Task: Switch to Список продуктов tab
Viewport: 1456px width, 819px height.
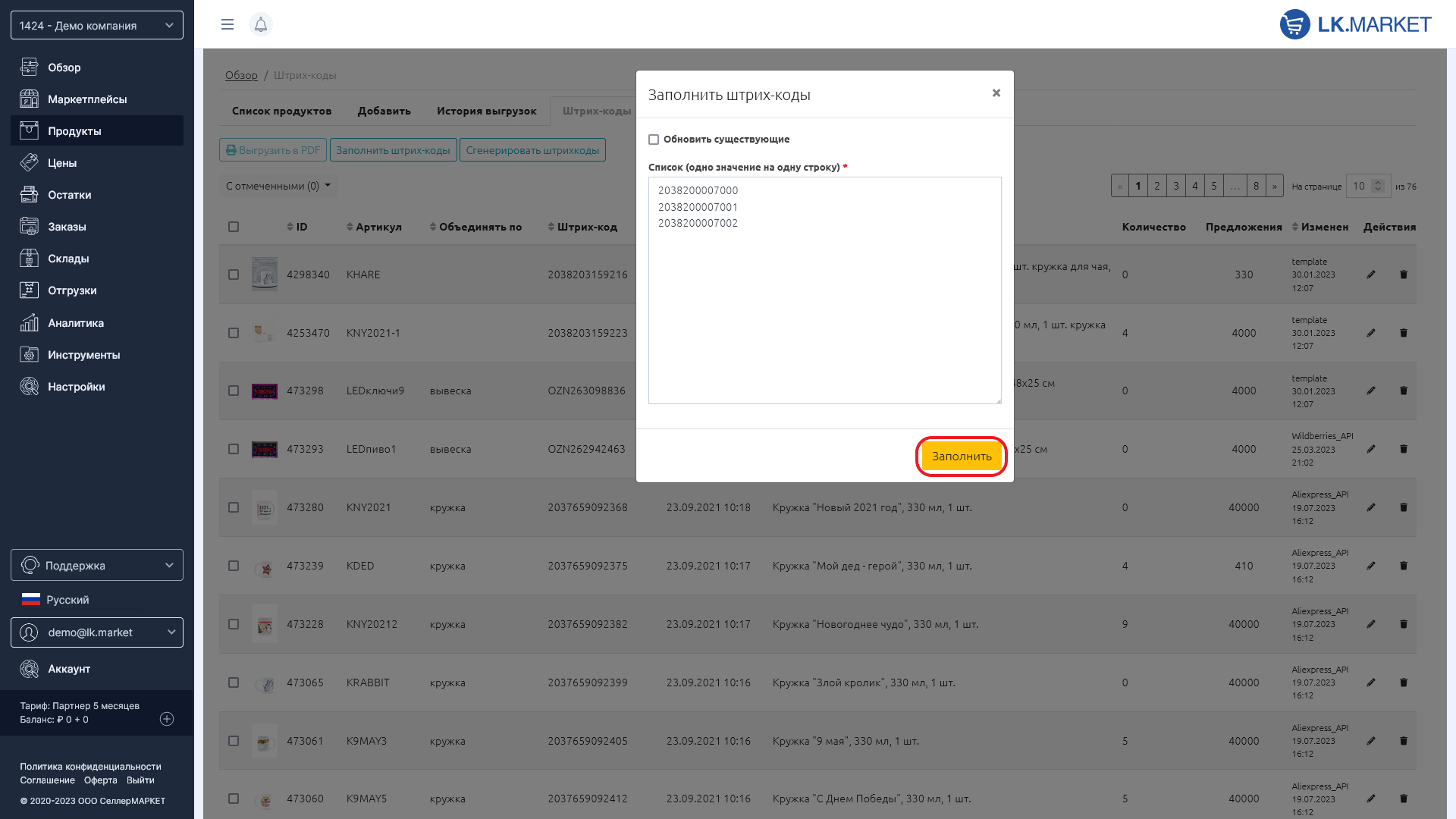Action: 281,111
